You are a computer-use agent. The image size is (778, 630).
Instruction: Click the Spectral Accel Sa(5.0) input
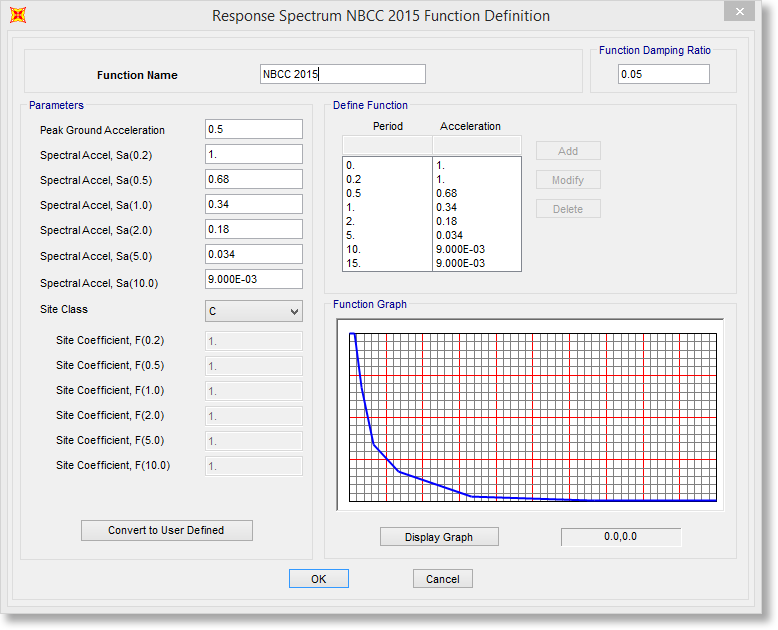pos(254,254)
